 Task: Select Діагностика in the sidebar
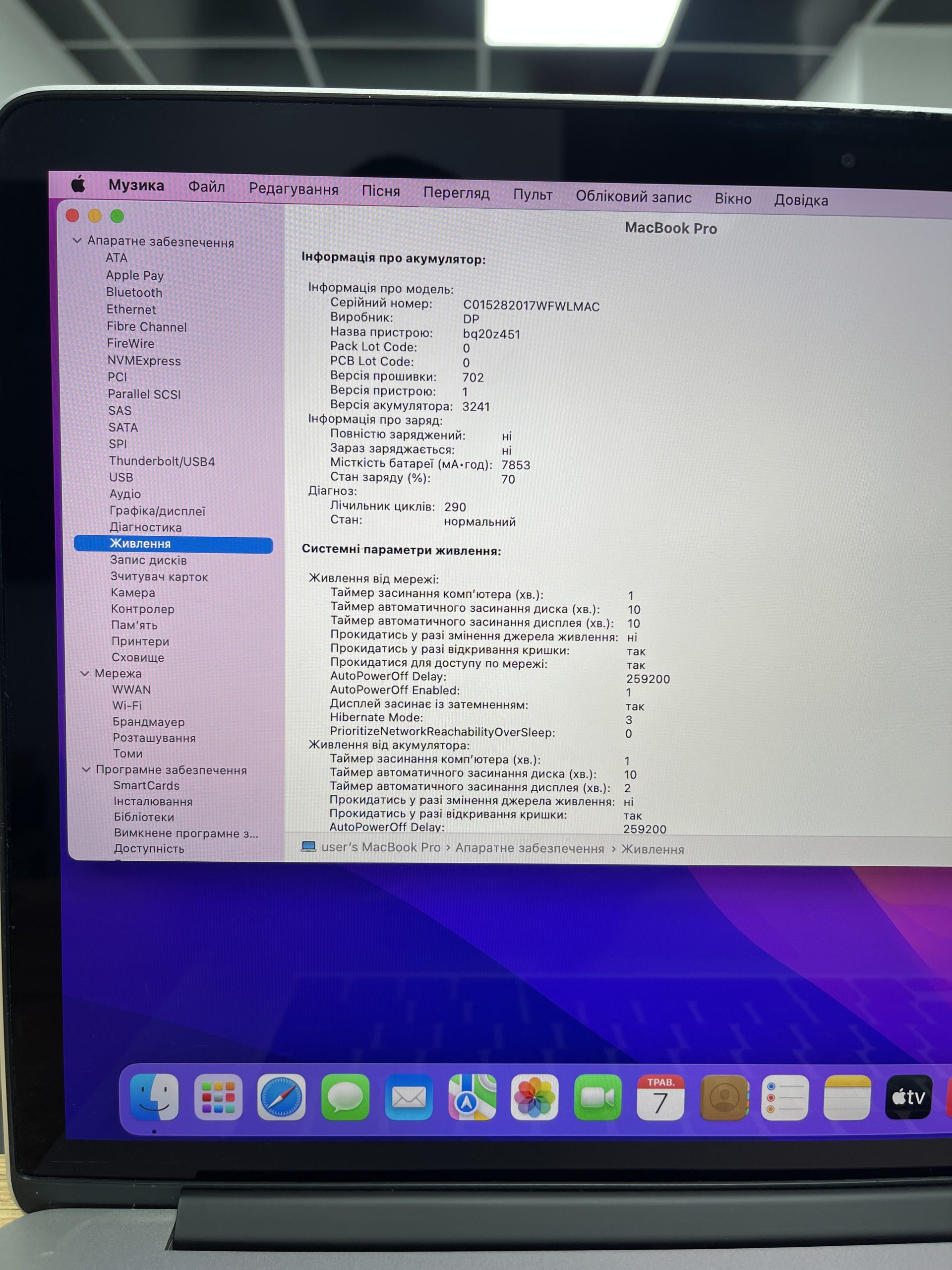(146, 527)
